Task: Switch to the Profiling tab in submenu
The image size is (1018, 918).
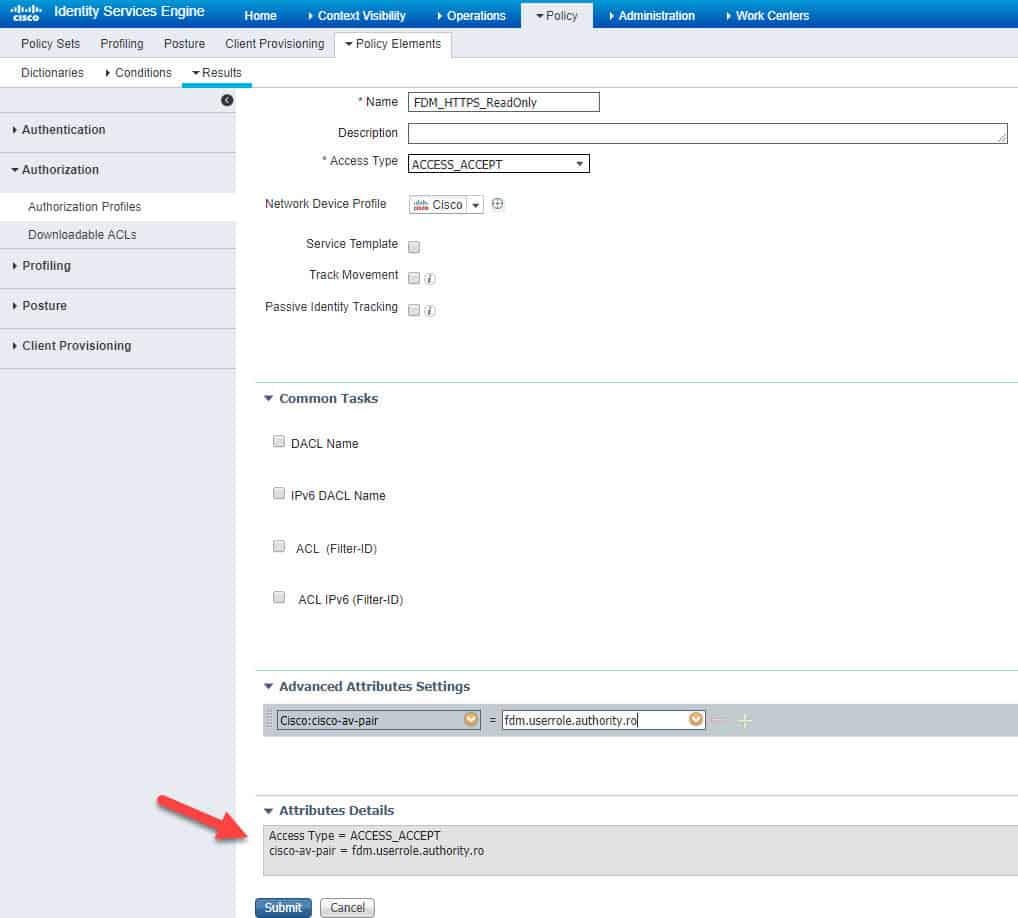Action: [x=122, y=43]
